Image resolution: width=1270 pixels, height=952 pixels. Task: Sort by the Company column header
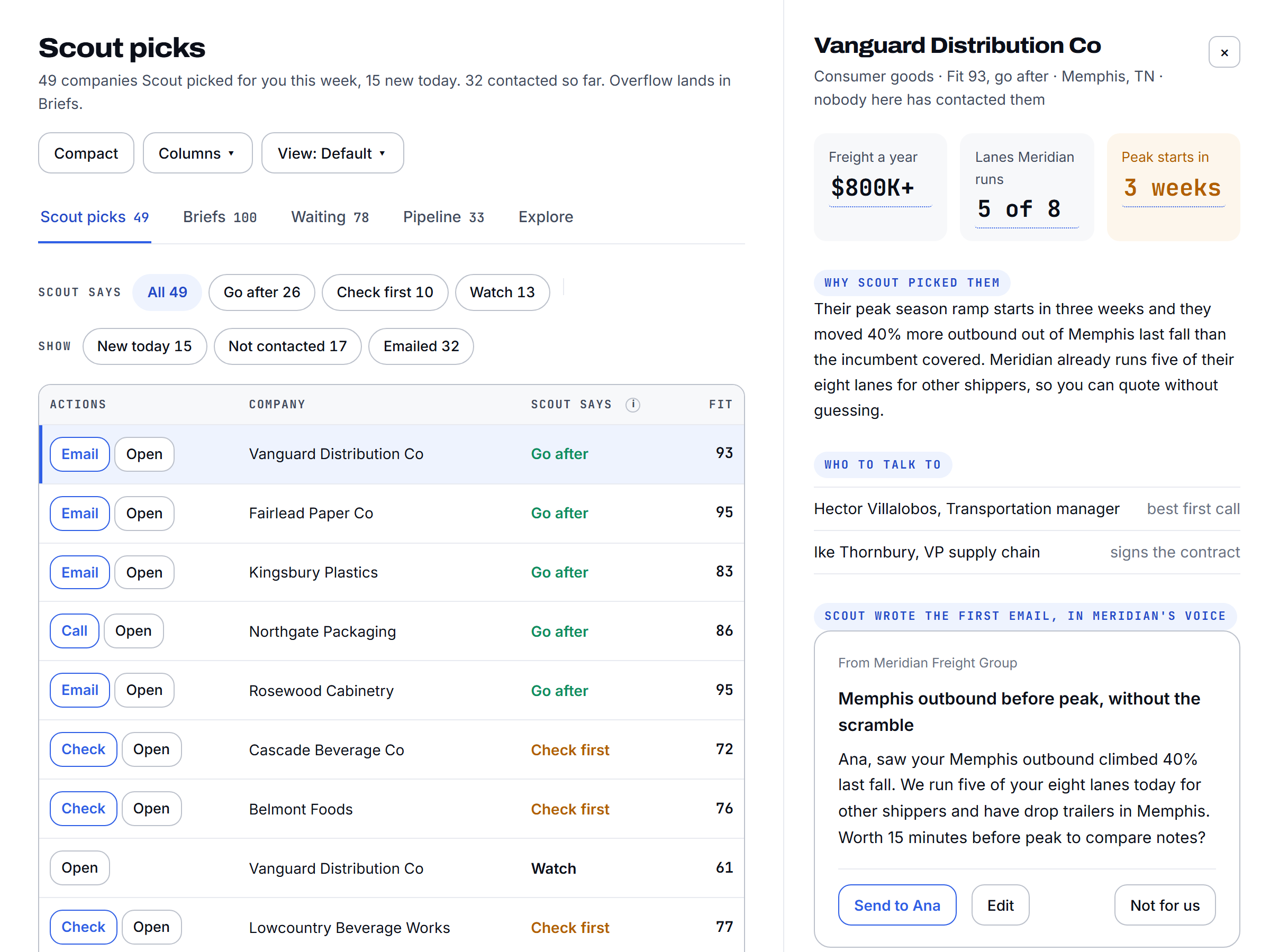(277, 405)
